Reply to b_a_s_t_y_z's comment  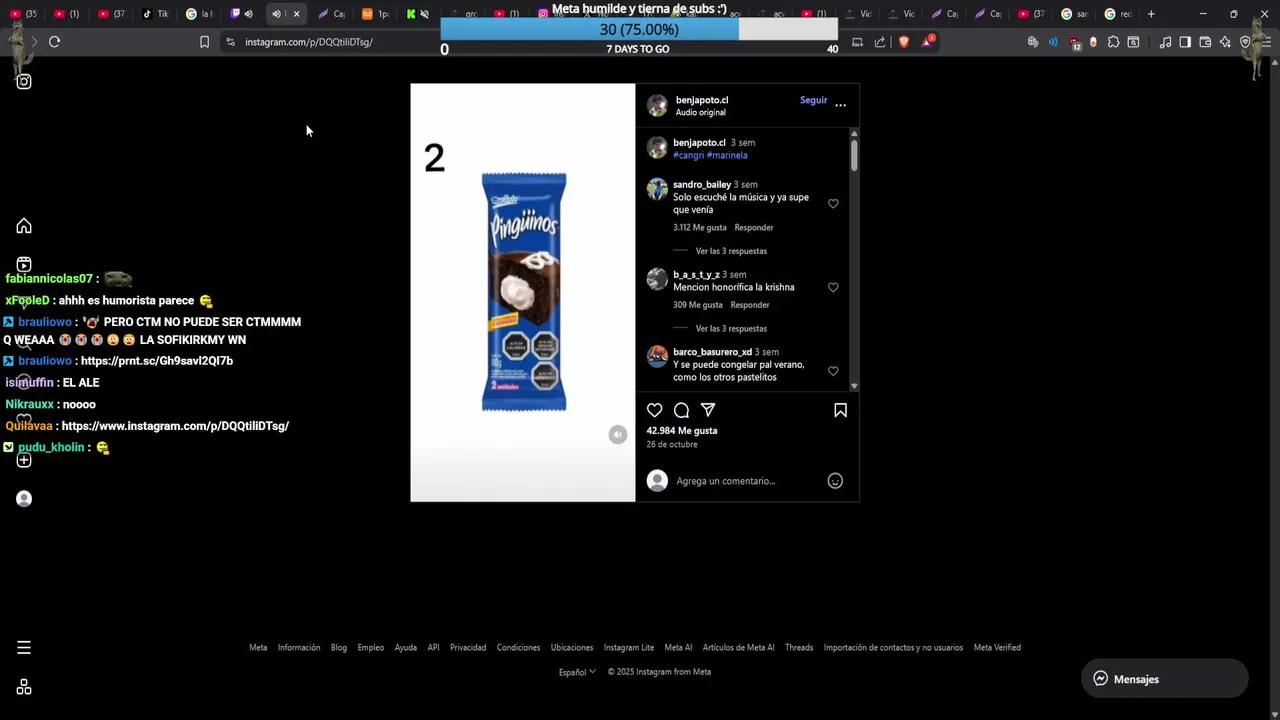tap(750, 305)
